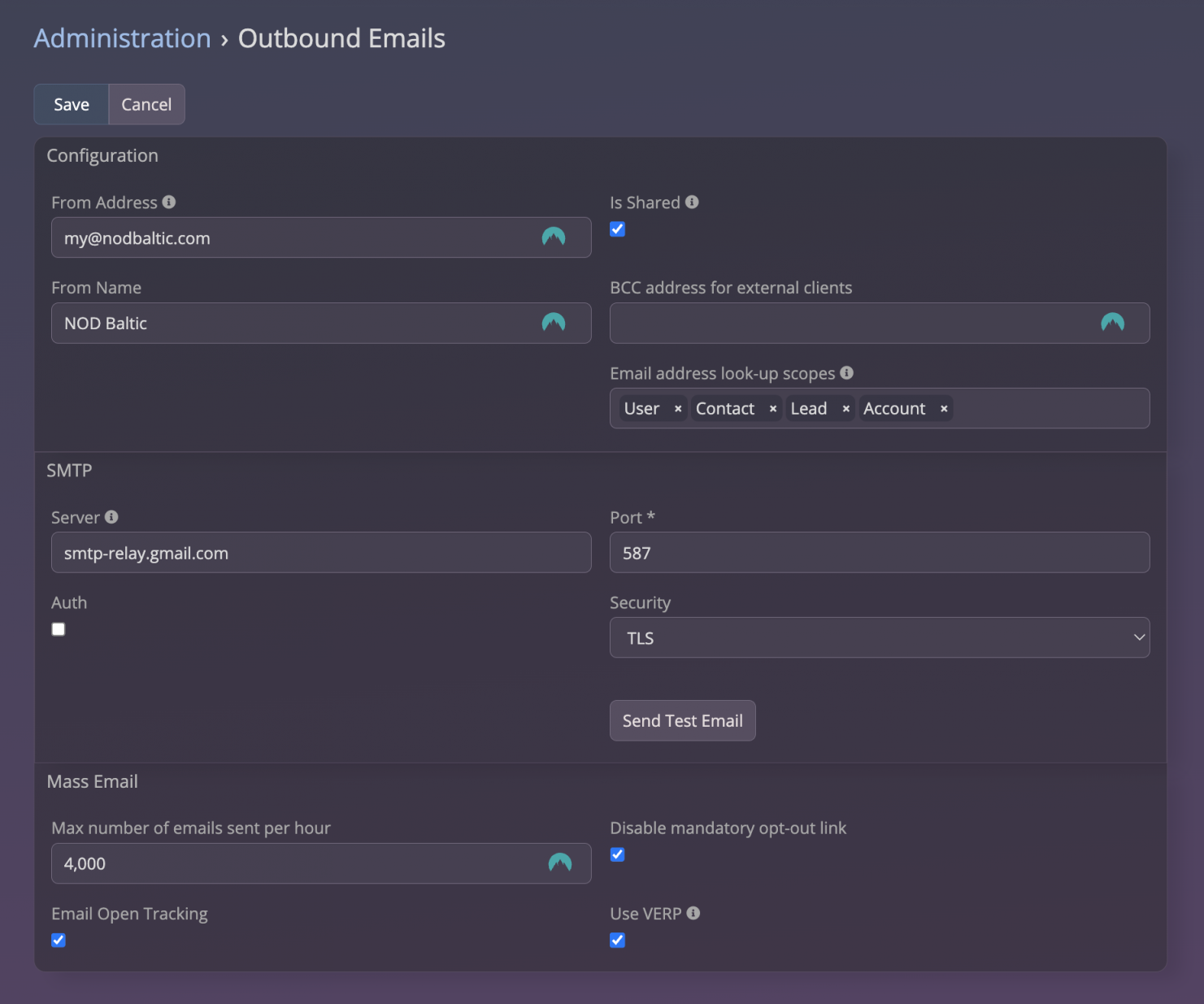Screen dimensions: 1204x1004
Task: Toggle Disable mandatory opt-out link checkbox
Action: click(x=618, y=854)
